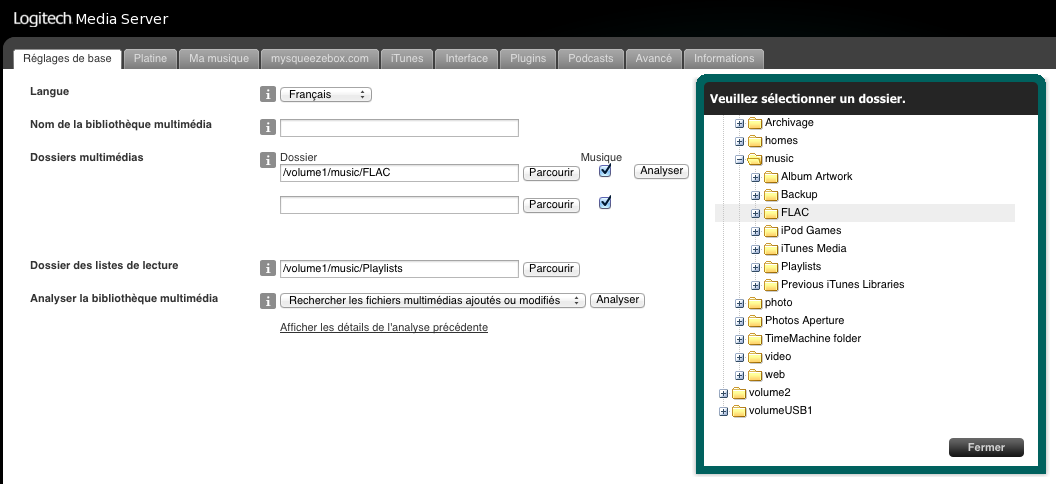Viewport: 1056px width, 484px height.
Task: Click Analyser button next to FLAC folder checkbox
Action: pos(661,171)
